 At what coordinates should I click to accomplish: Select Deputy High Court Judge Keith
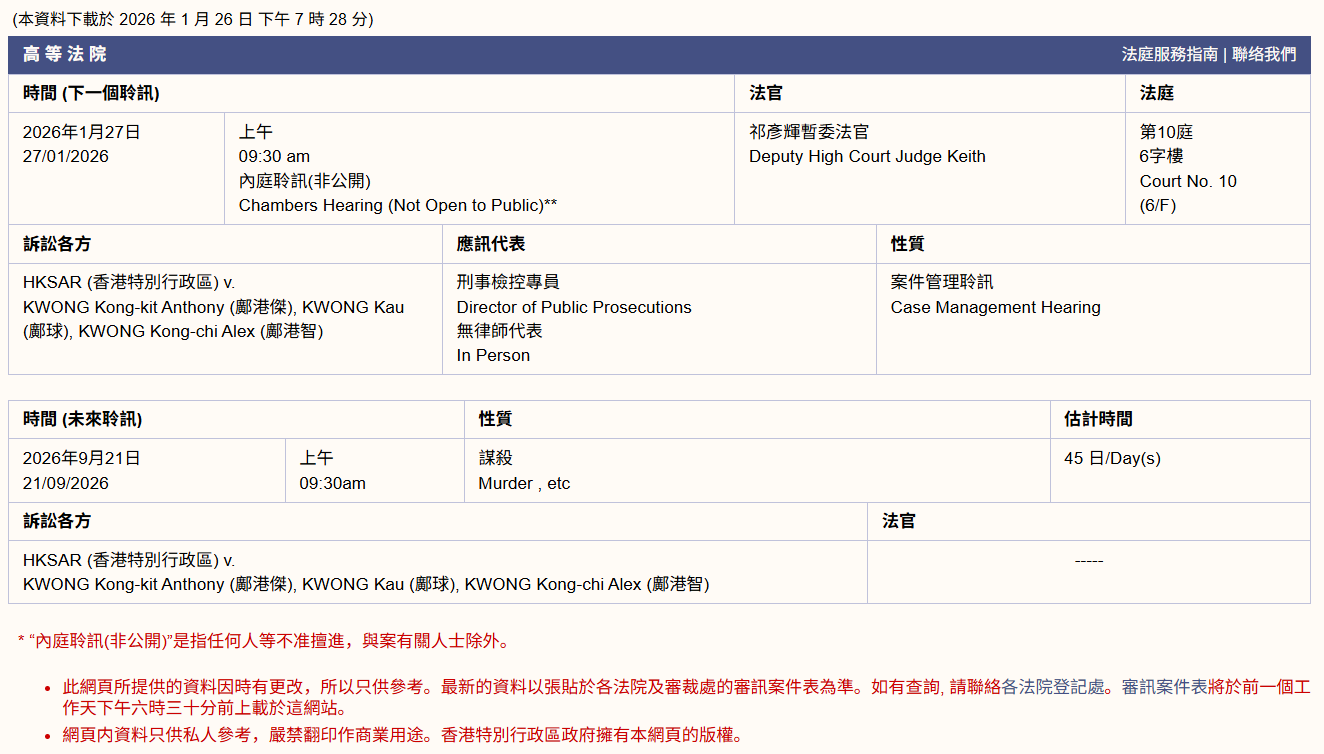(x=867, y=156)
